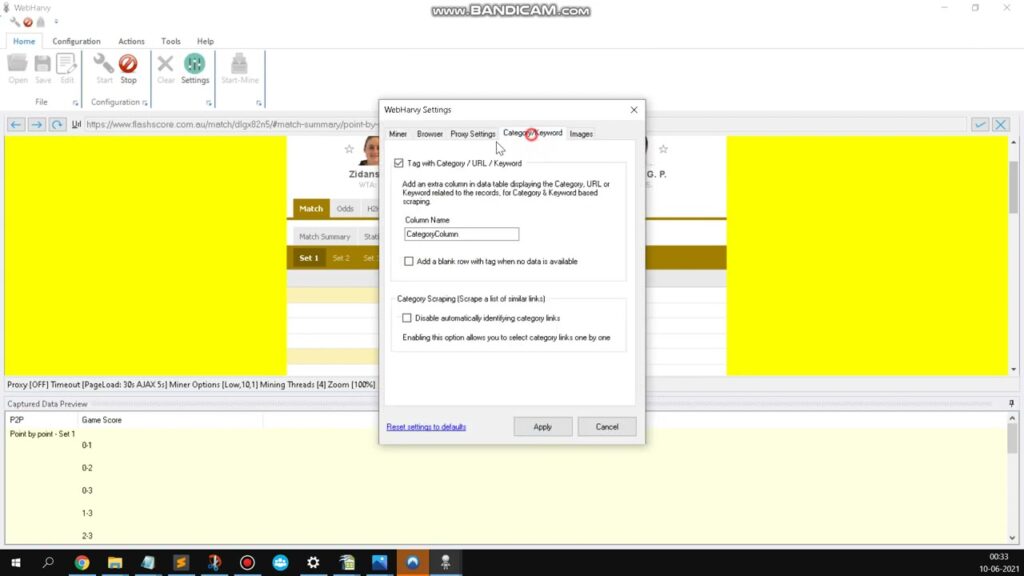Open File Explorer from taskbar
The width and height of the screenshot is (1024, 576).
click(115, 562)
